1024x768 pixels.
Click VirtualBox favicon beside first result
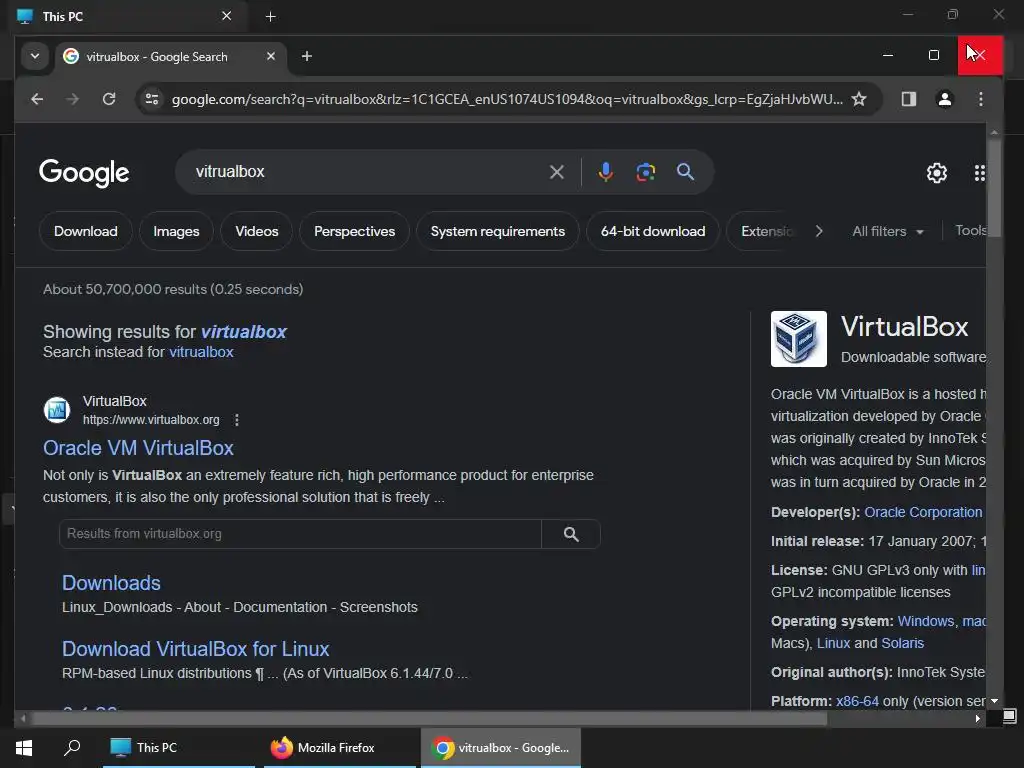point(57,410)
